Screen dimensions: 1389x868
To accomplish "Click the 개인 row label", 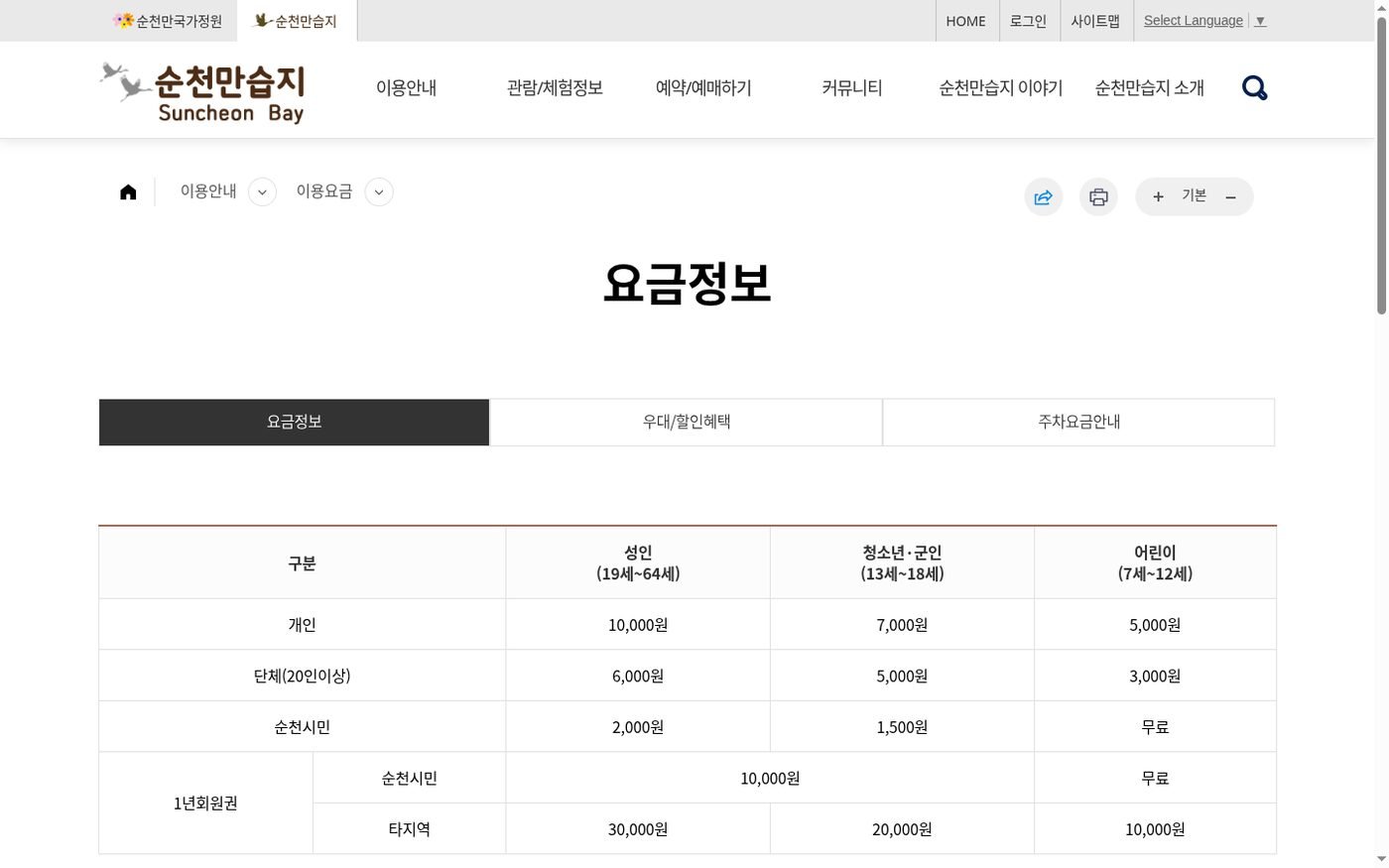I will [x=303, y=625].
